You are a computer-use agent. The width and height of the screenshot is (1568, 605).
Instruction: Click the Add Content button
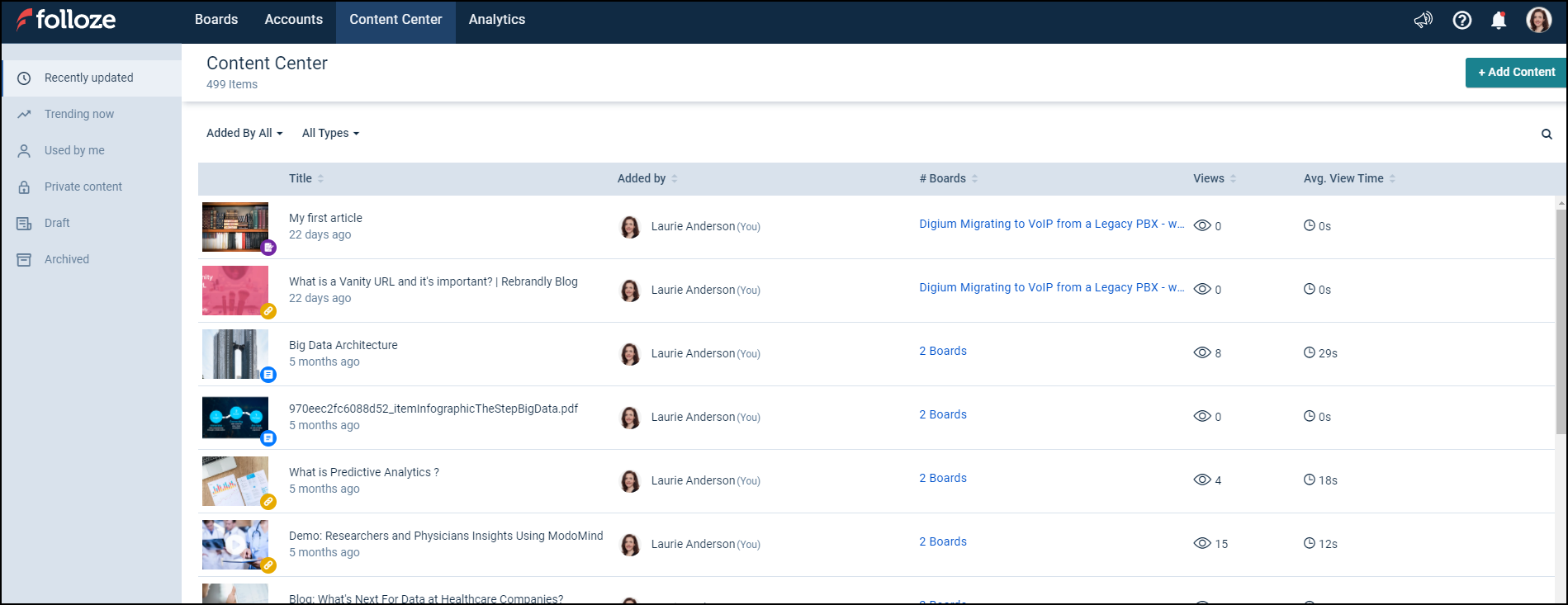(x=1516, y=72)
